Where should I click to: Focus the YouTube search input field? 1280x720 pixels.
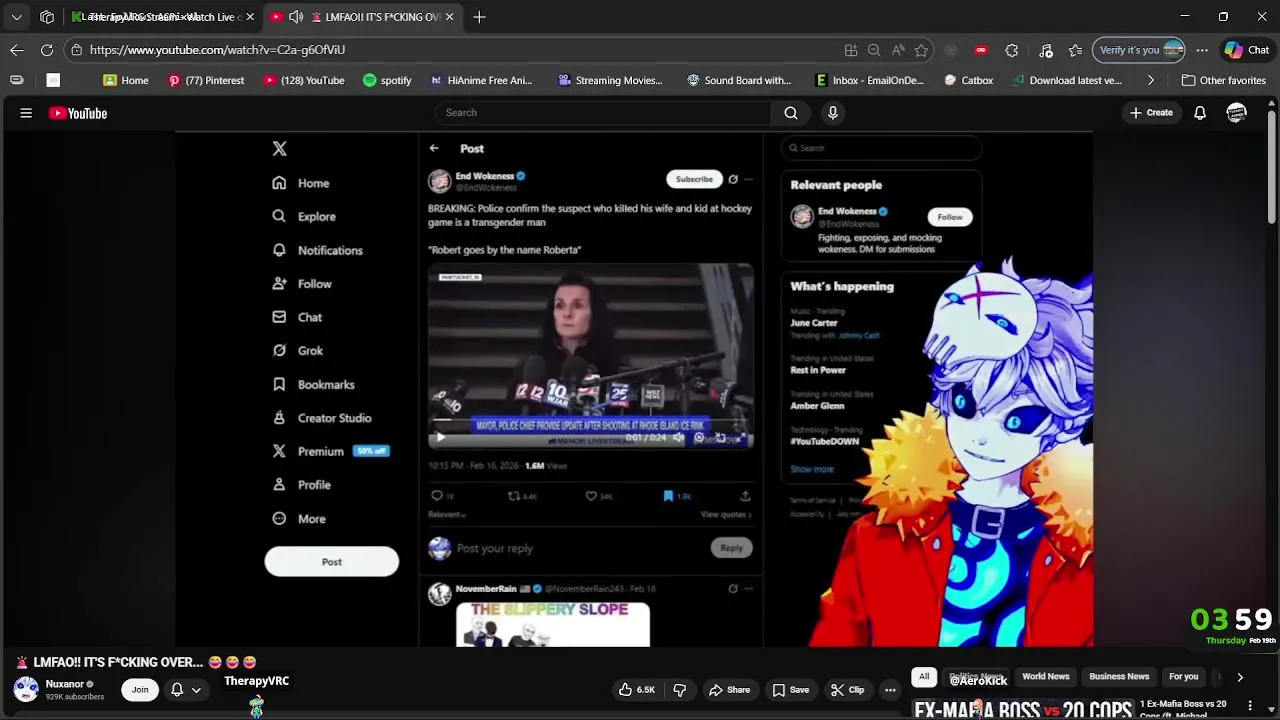[x=604, y=113]
